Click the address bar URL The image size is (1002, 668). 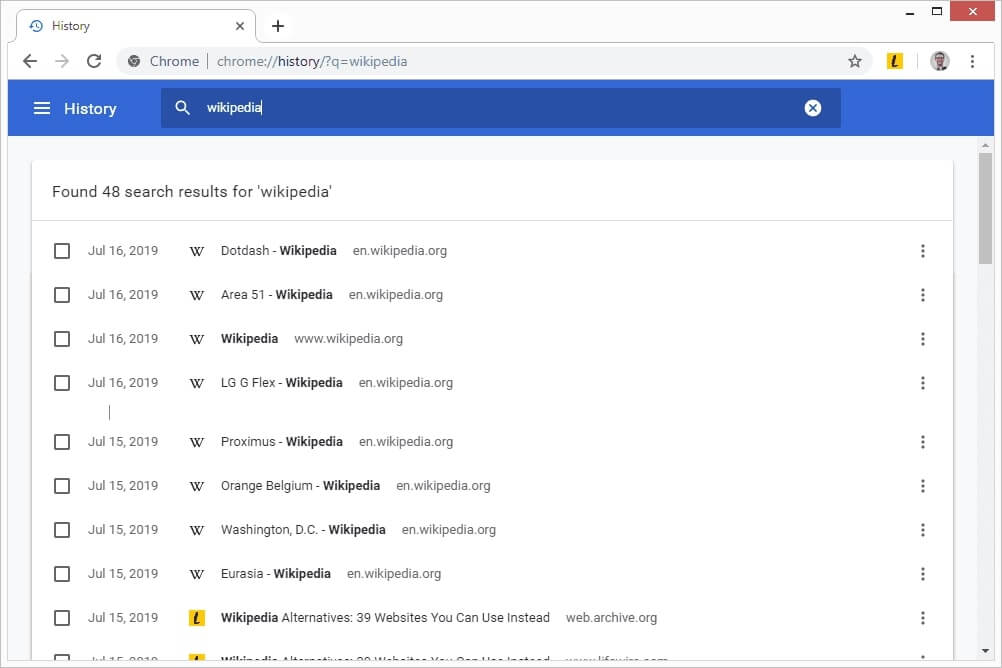pos(312,61)
